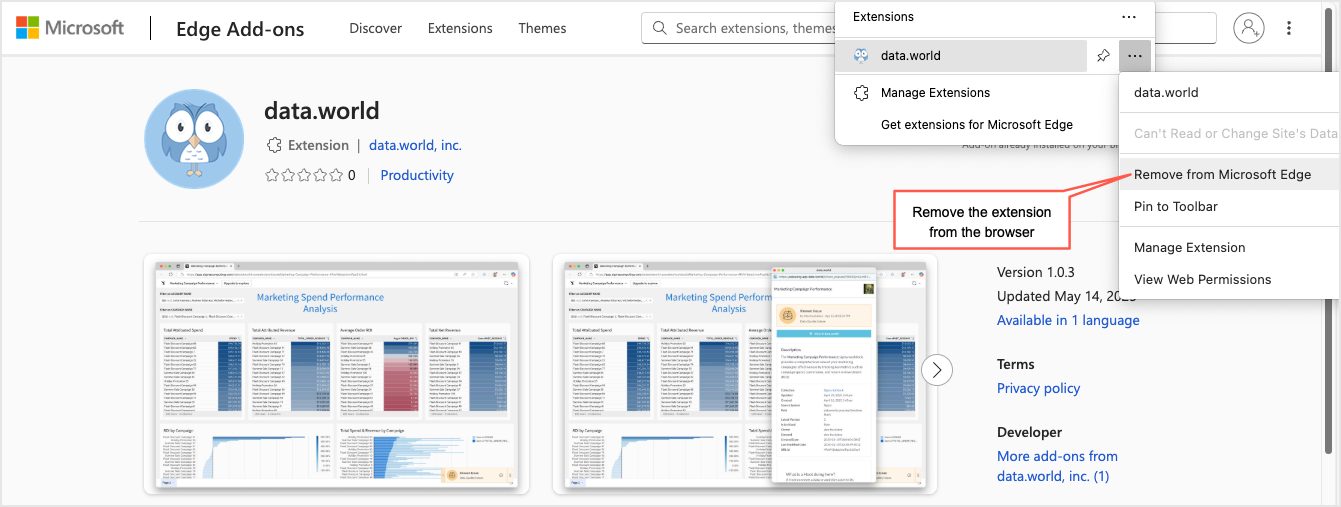Switch to the Themes tab
1341x507 pixels.
tap(542, 28)
